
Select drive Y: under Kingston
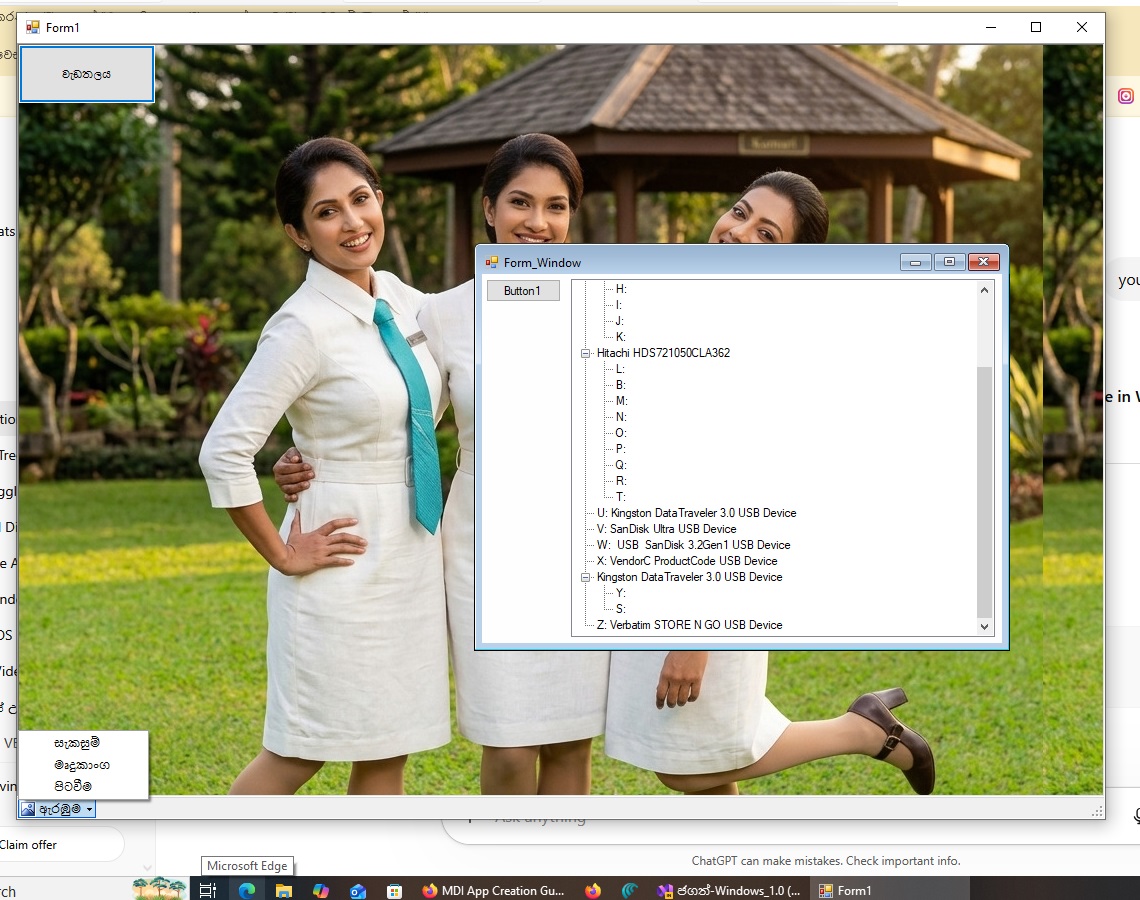coord(620,593)
